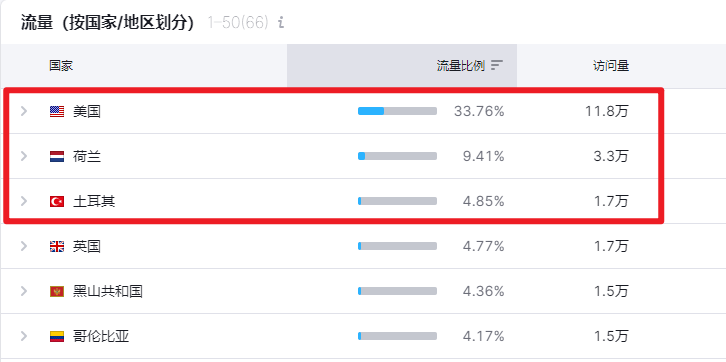Click the 国家 column header
This screenshot has height=362, width=726.
coord(61,66)
